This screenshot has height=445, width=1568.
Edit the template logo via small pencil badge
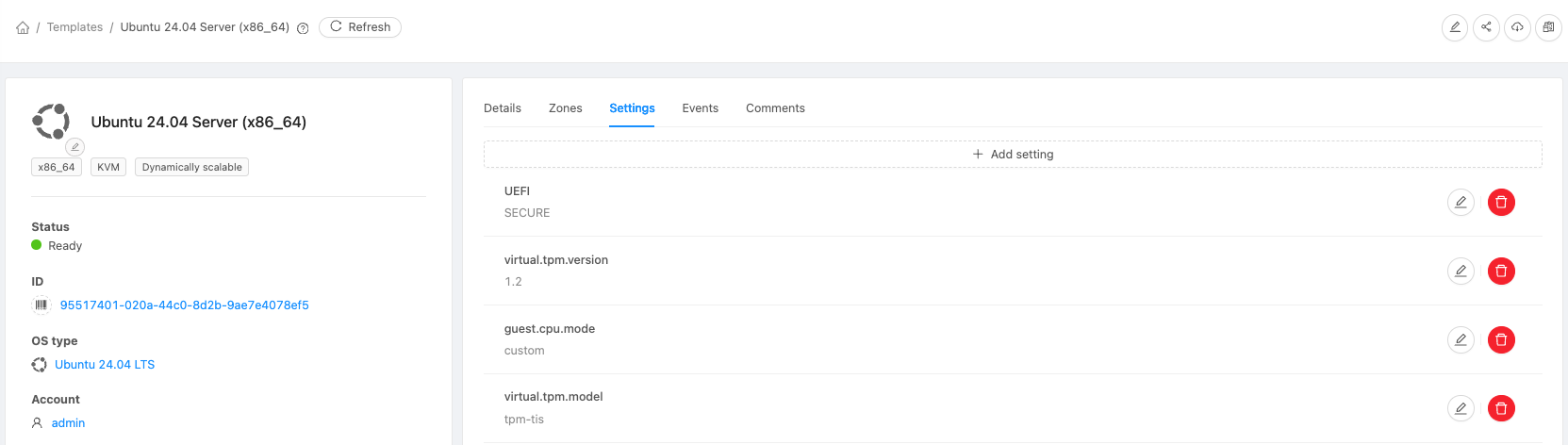click(74, 147)
